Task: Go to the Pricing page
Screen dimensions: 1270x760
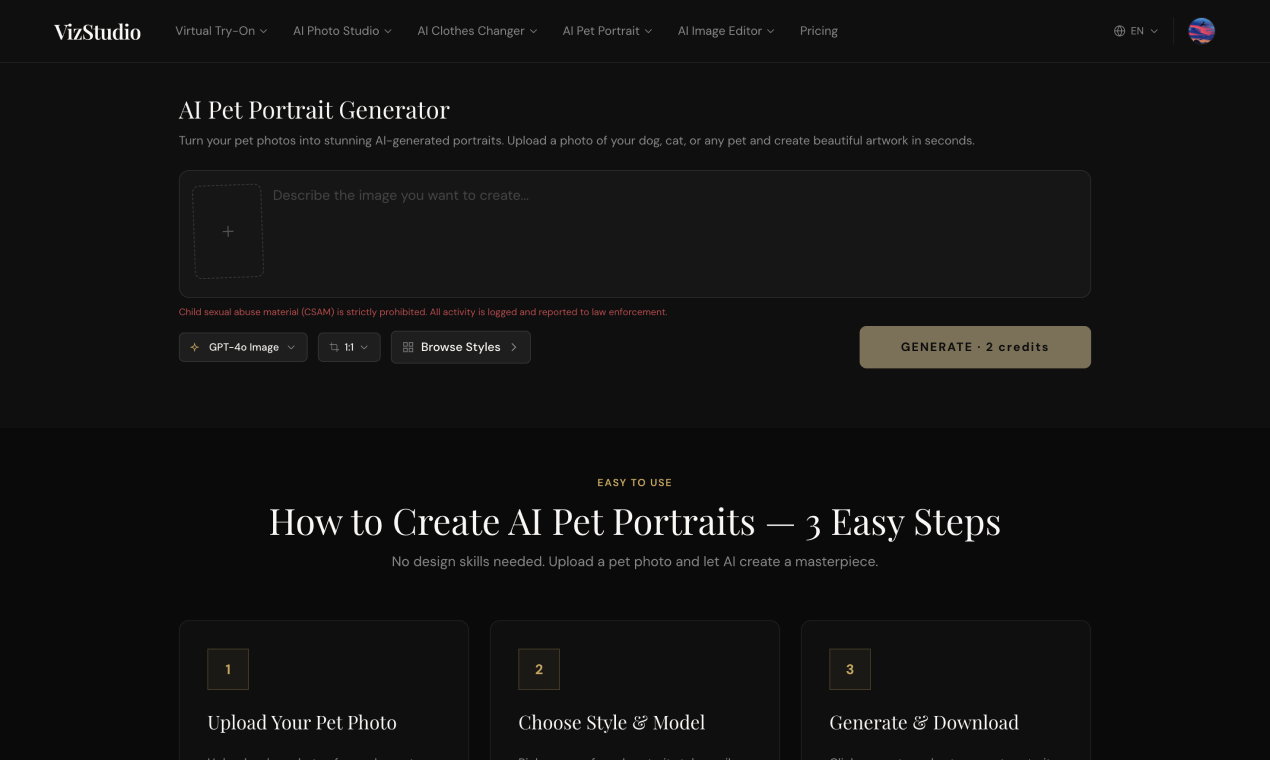Action: click(818, 31)
